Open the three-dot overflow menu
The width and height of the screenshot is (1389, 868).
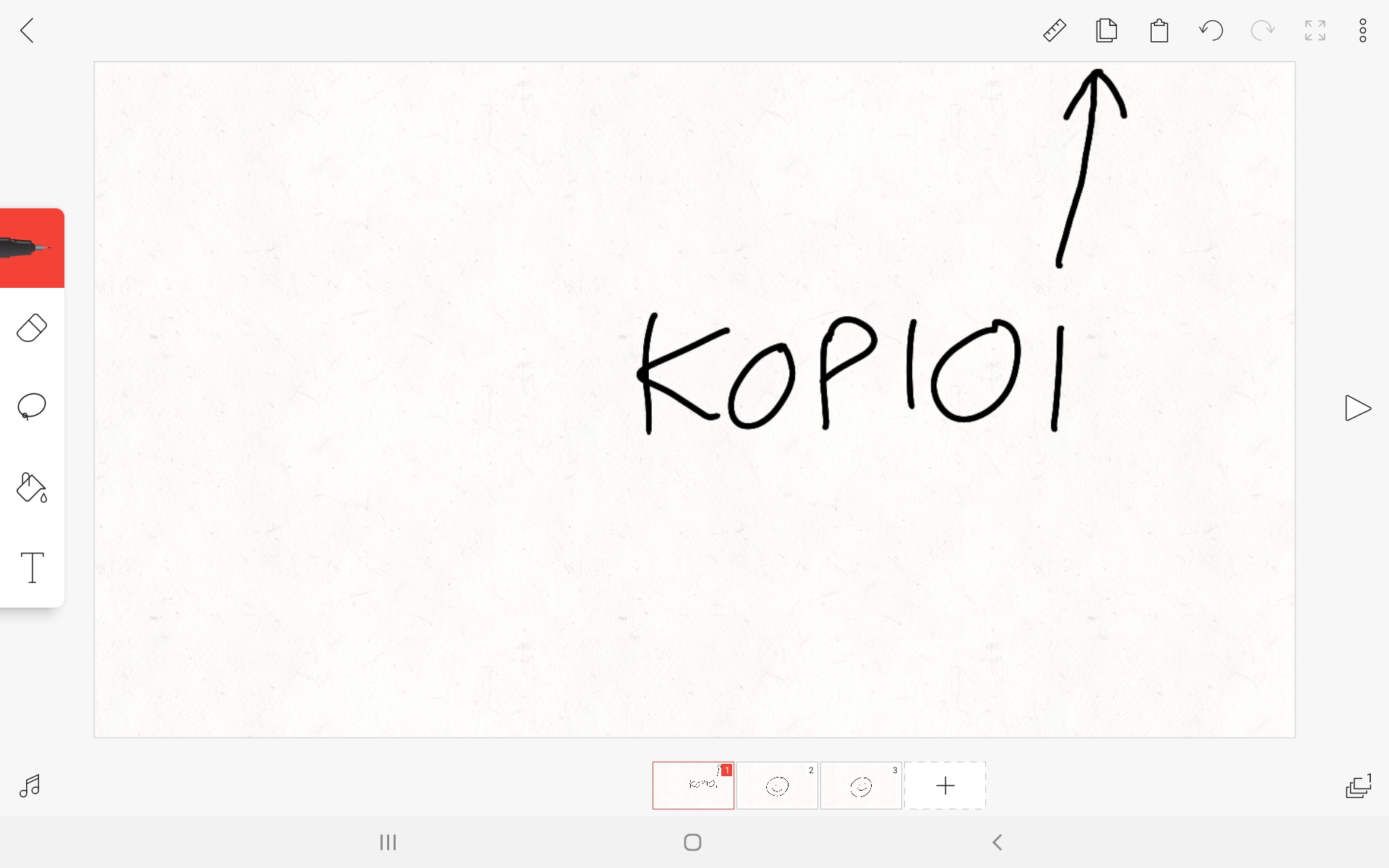click(x=1363, y=30)
